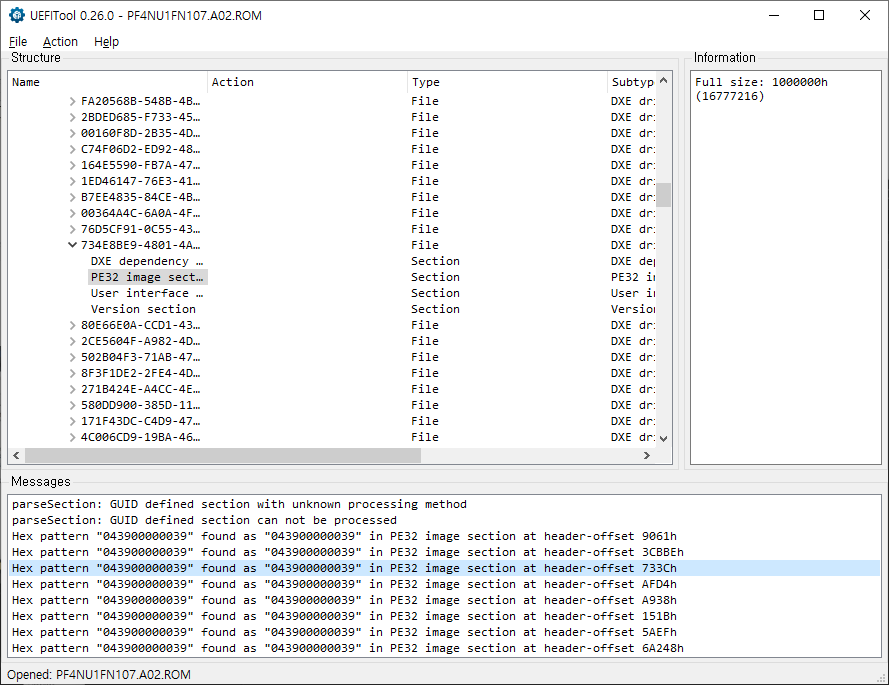
Task: Select the FA20568B-548B-4B file entry
Action: tap(140, 102)
